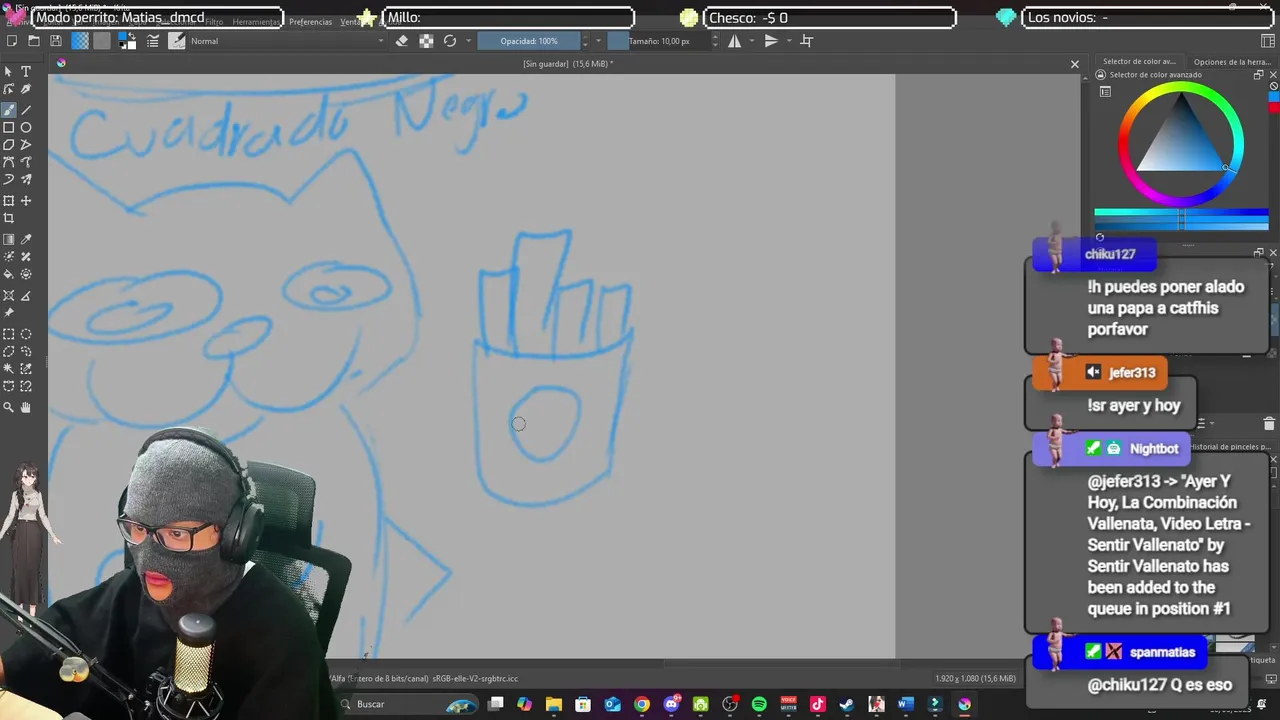Select the Edit Shapes tool

coord(9,90)
